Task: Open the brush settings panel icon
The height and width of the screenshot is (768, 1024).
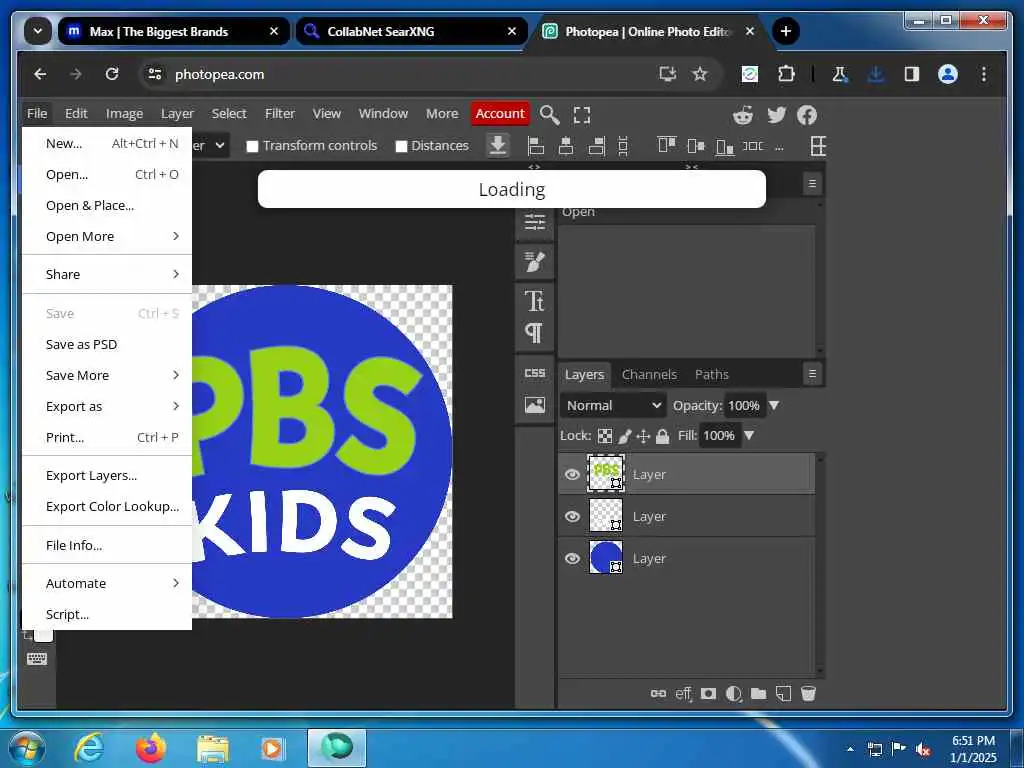Action: (534, 261)
